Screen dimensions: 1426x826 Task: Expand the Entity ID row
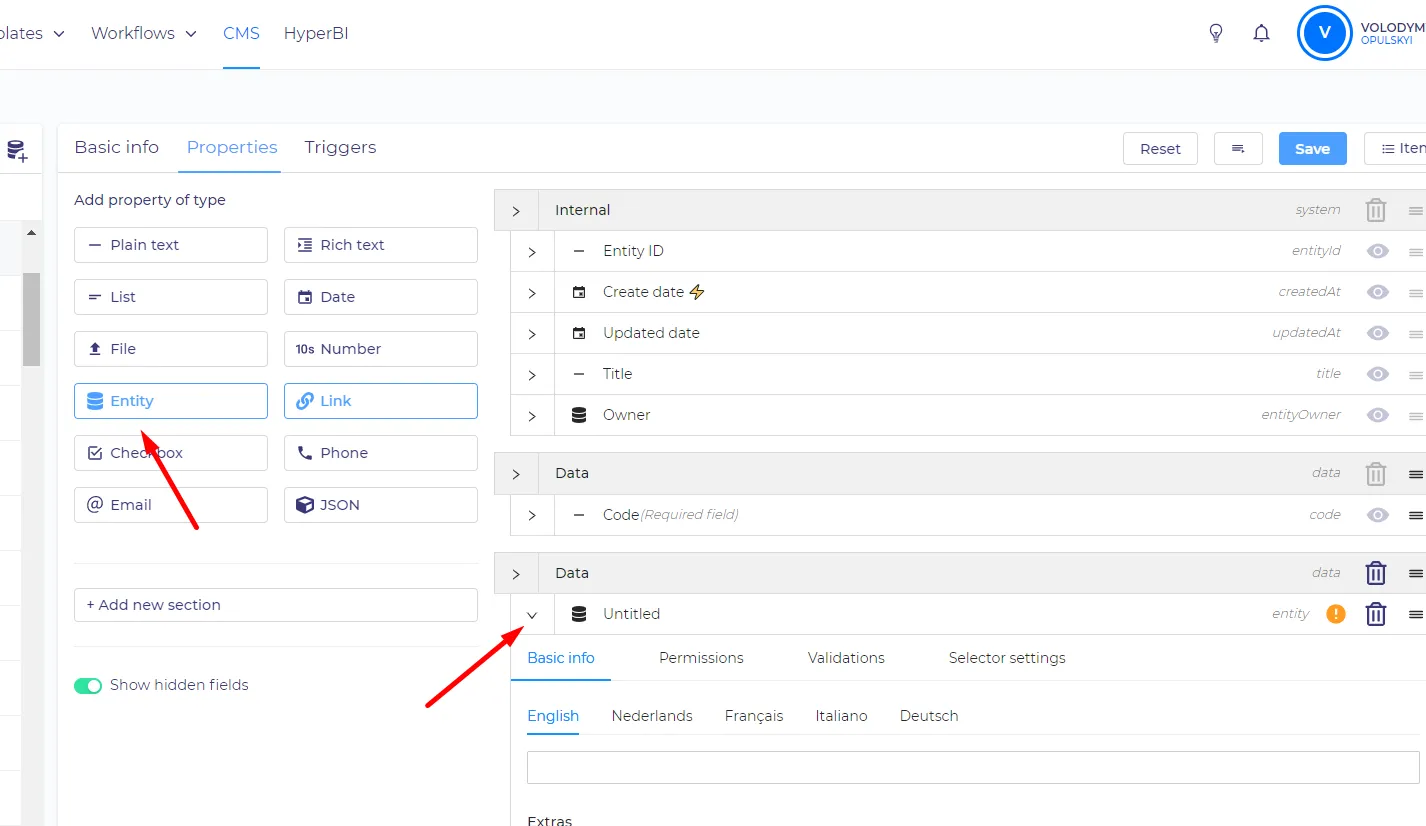pyautogui.click(x=532, y=252)
